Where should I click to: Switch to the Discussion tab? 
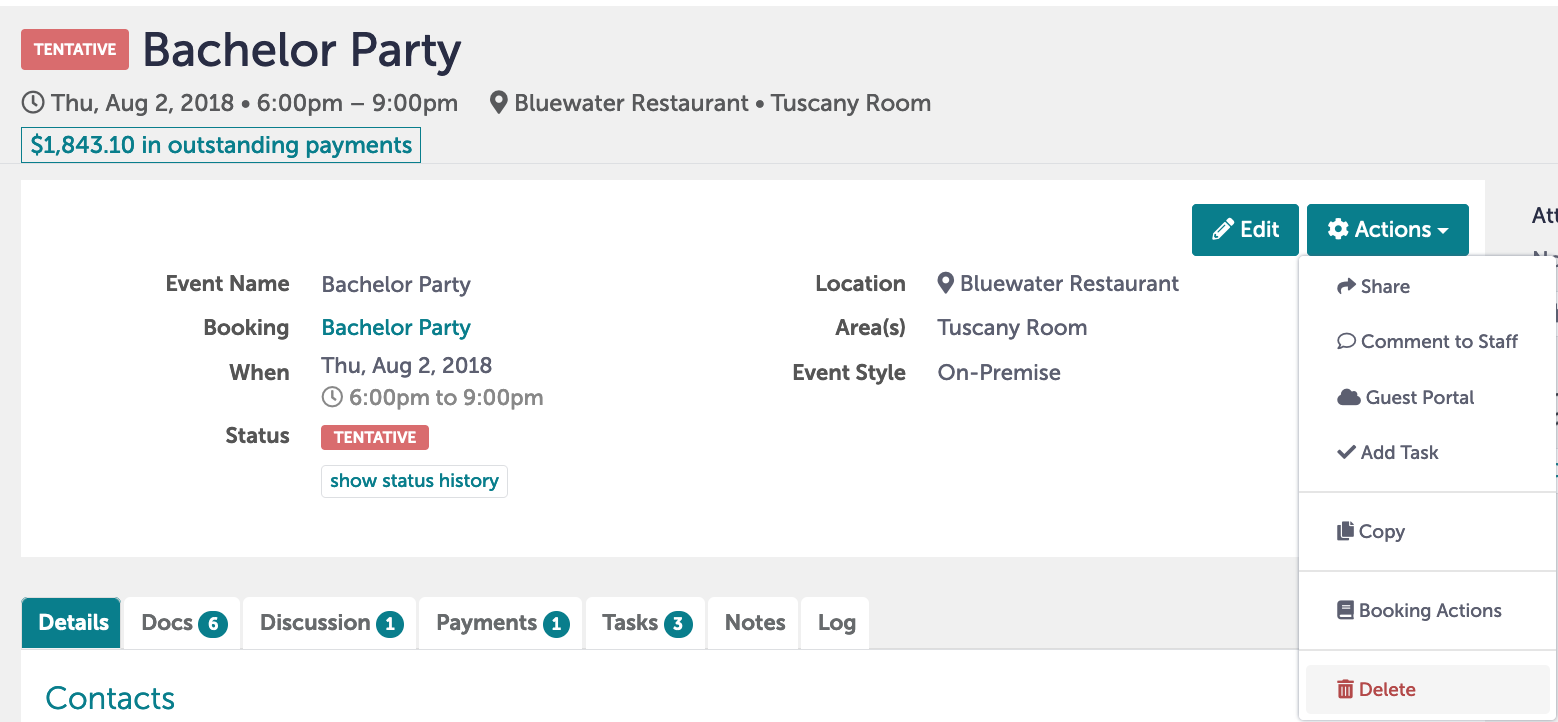[x=330, y=623]
